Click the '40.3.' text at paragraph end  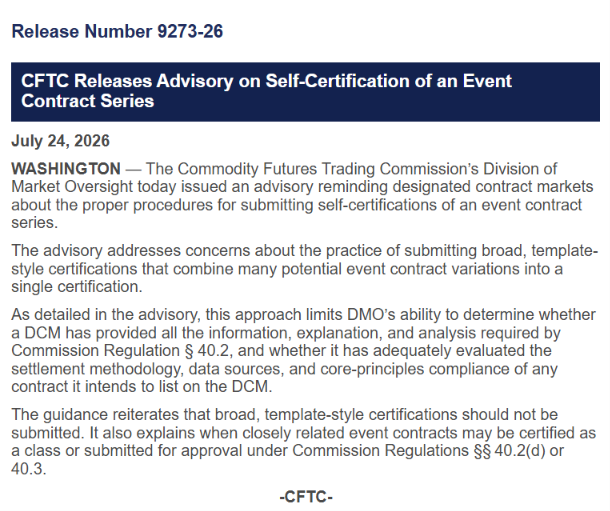(29, 469)
